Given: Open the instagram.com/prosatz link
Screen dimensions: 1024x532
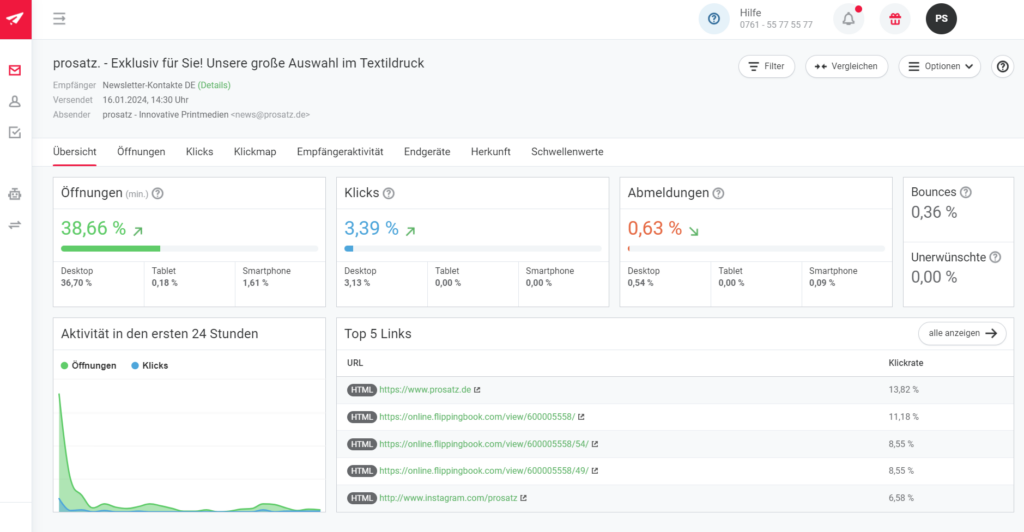Looking at the screenshot, I should (448, 498).
